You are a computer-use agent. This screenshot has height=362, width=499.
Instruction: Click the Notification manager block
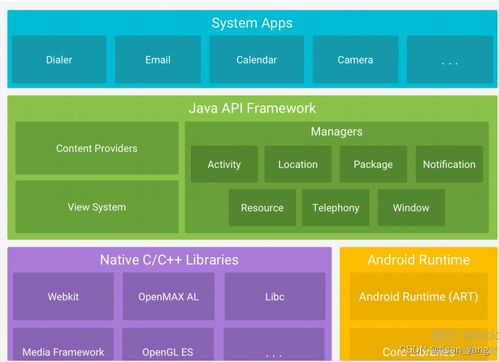(449, 164)
